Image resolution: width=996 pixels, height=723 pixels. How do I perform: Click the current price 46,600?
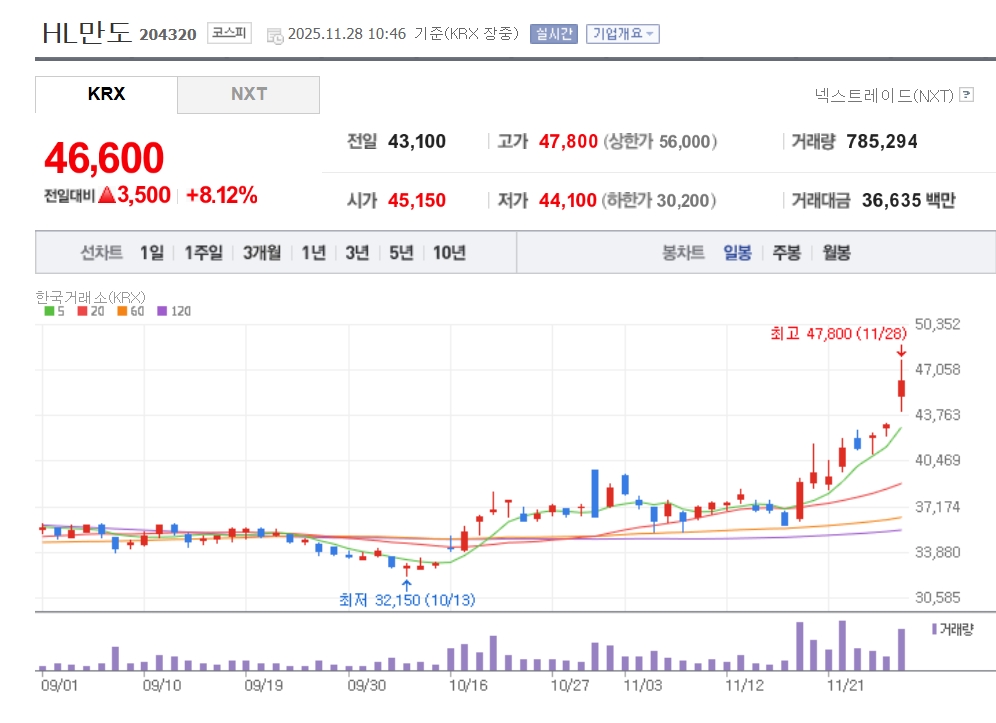tap(104, 158)
